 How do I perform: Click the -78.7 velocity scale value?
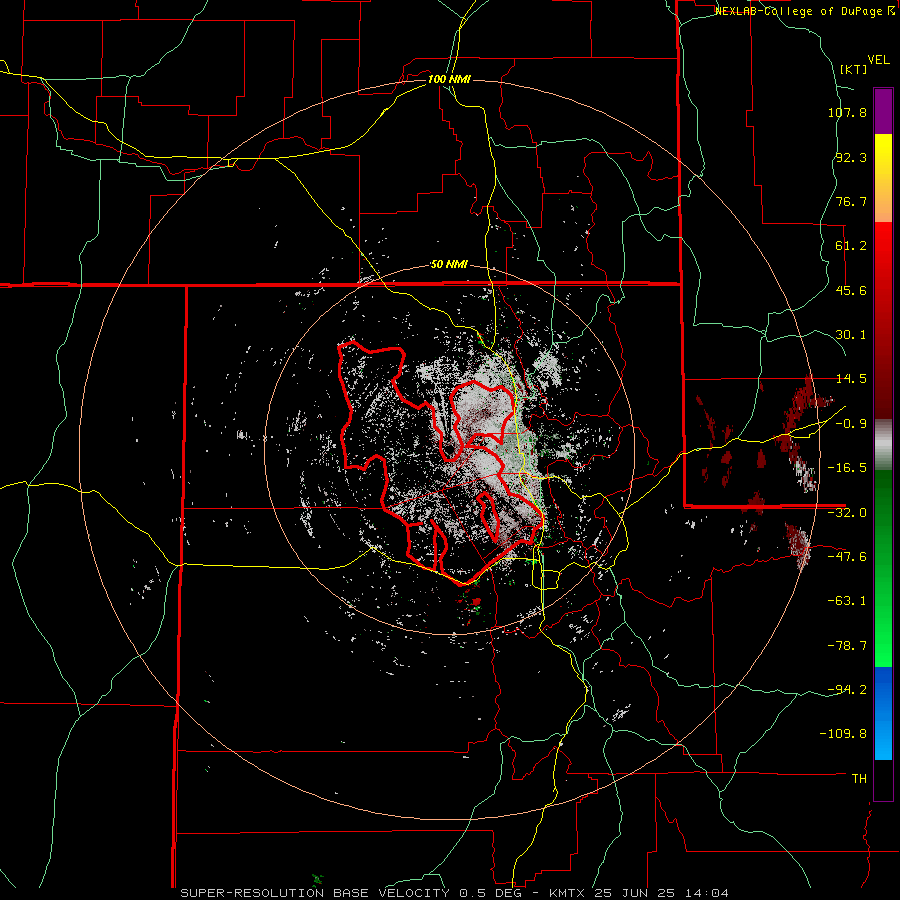click(847, 646)
